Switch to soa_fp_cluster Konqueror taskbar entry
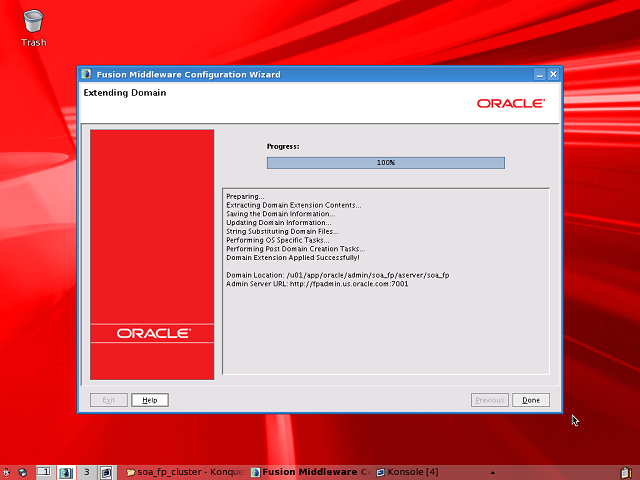Image resolution: width=640 pixels, height=480 pixels. tap(186, 472)
